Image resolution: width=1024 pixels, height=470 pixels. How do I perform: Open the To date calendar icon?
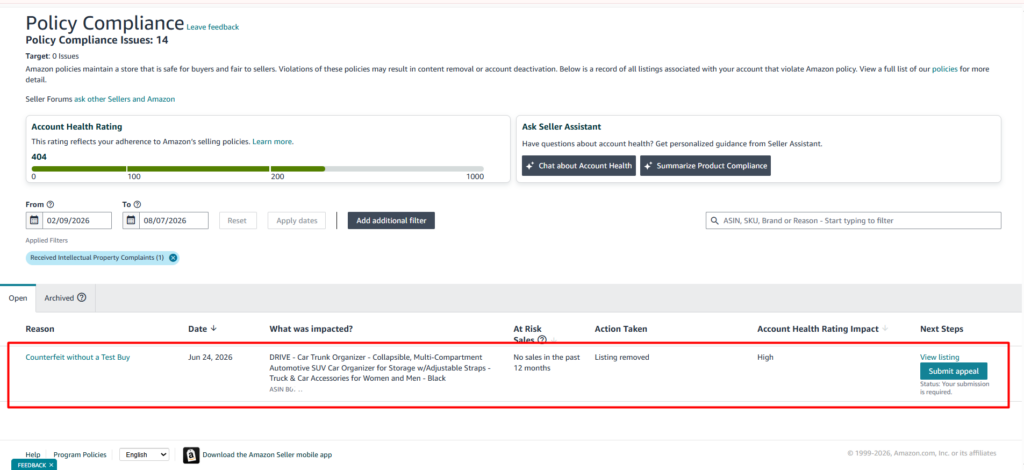click(x=131, y=221)
